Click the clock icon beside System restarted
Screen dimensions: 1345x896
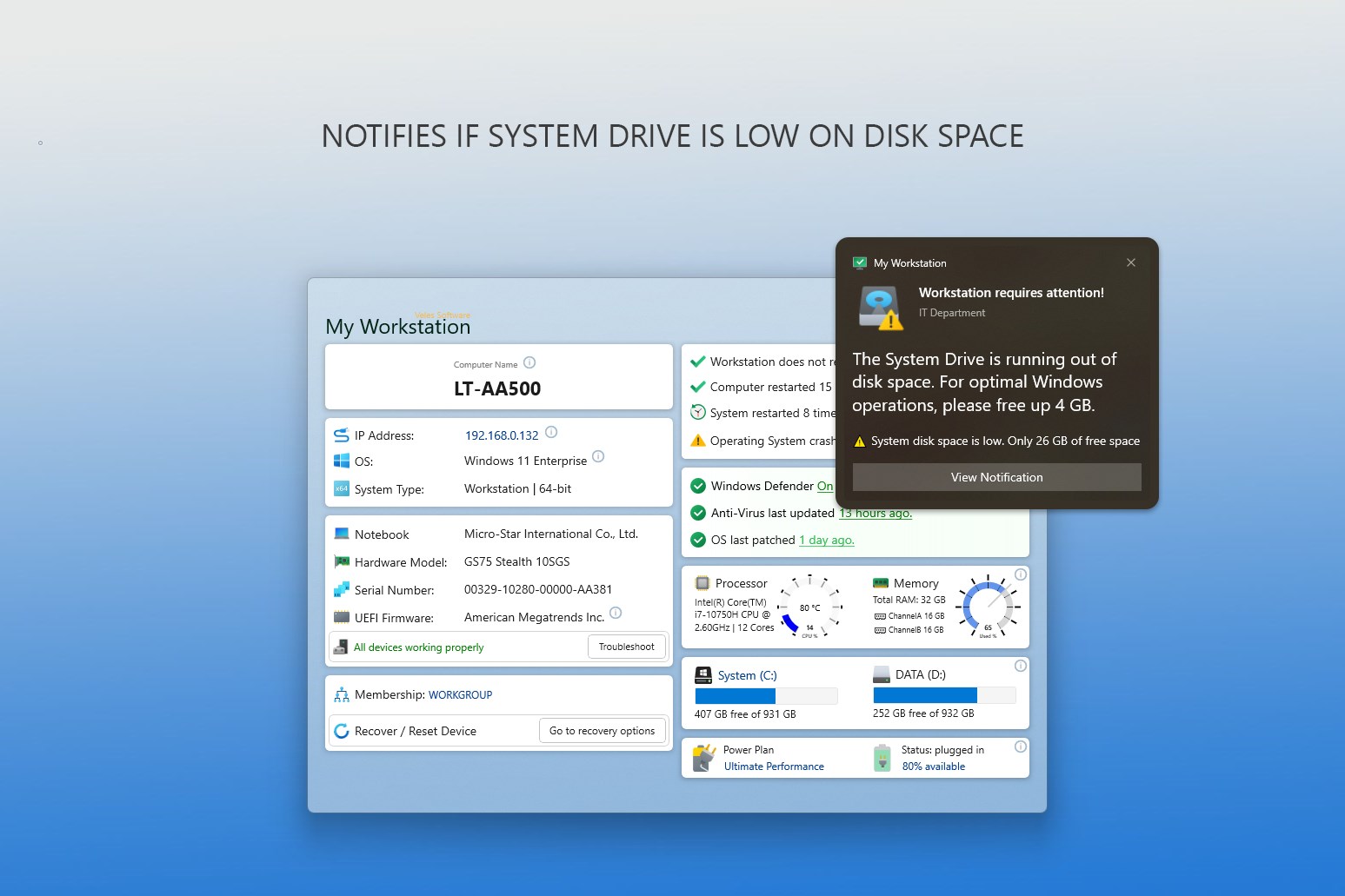point(697,413)
